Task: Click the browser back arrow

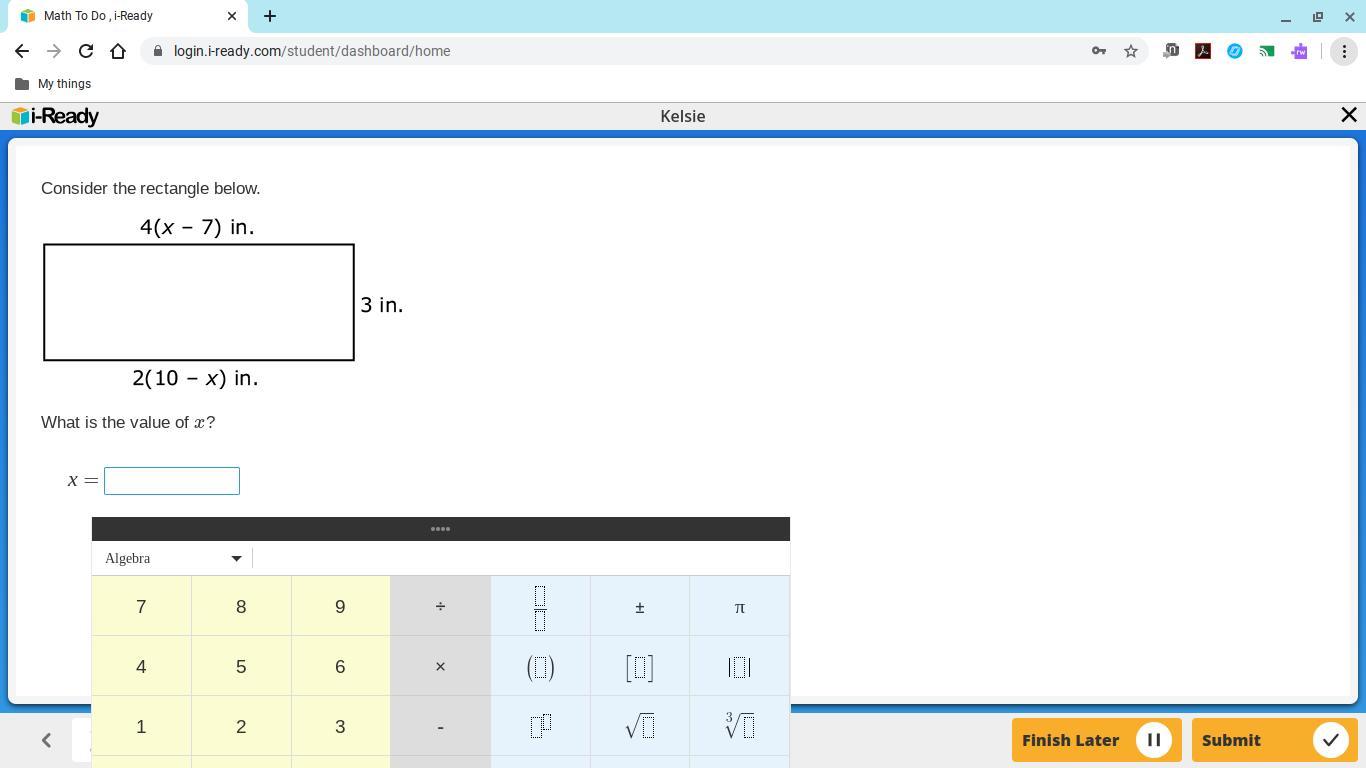Action: point(22,51)
